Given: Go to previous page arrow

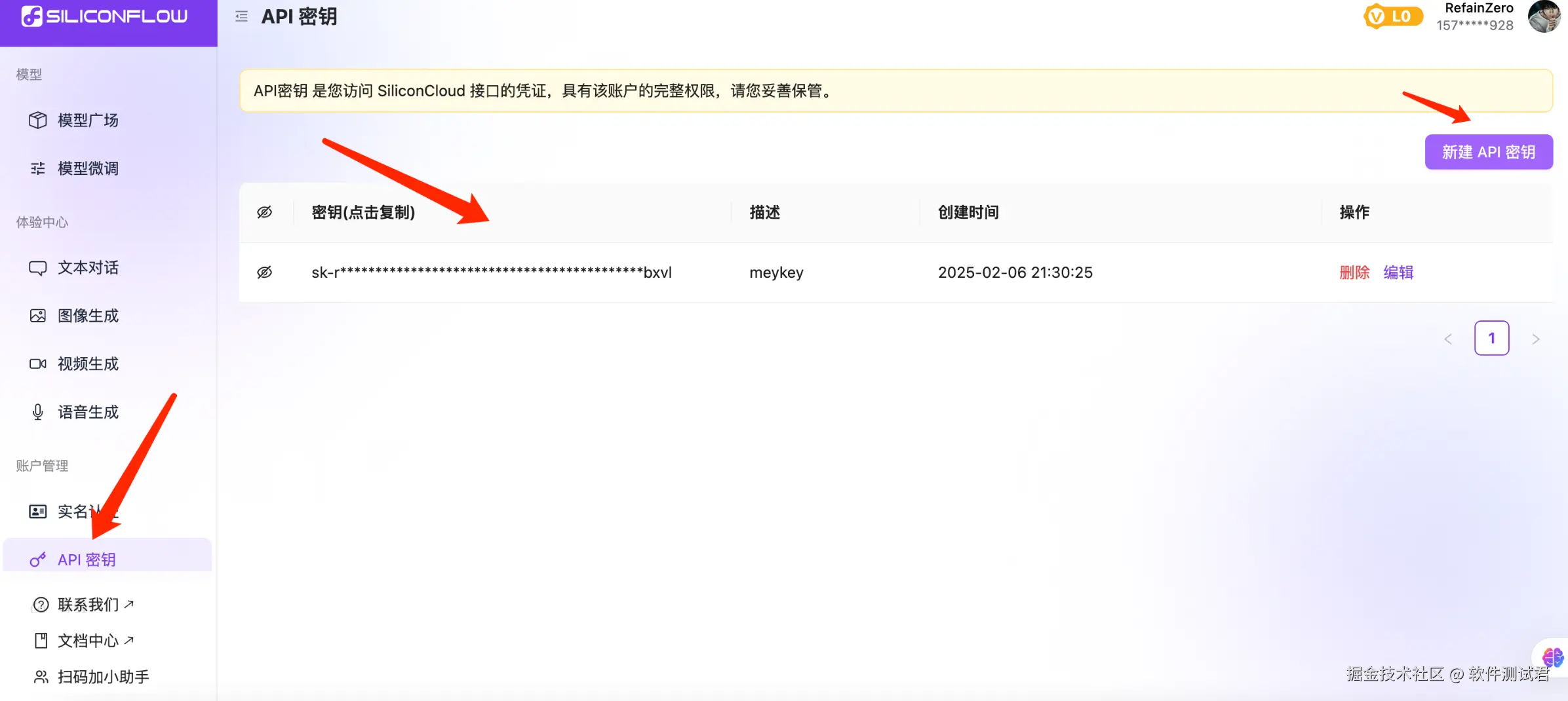Looking at the screenshot, I should 1448,339.
